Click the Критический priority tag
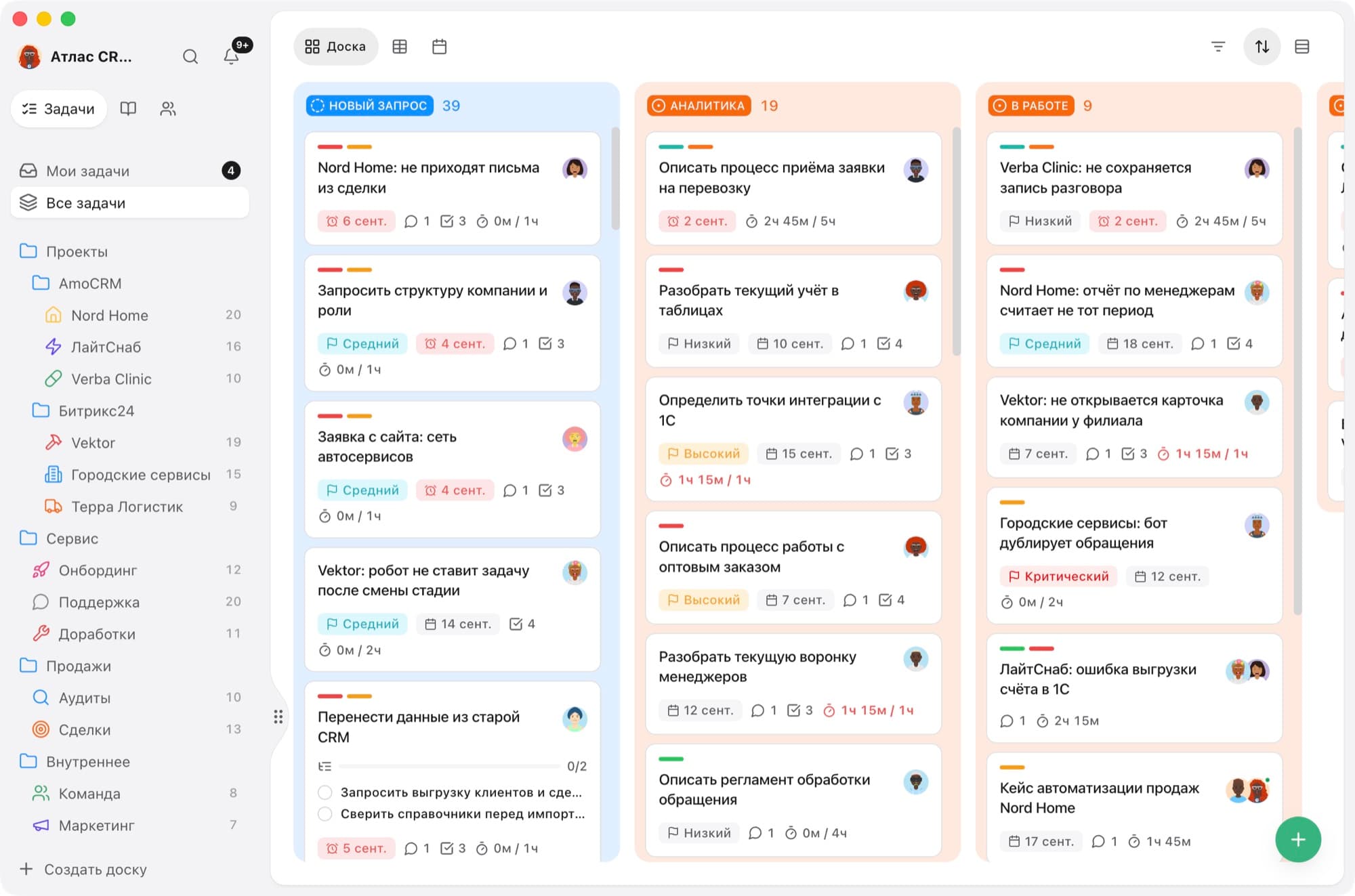This screenshot has height=896, width=1355. pyautogui.click(x=1058, y=576)
